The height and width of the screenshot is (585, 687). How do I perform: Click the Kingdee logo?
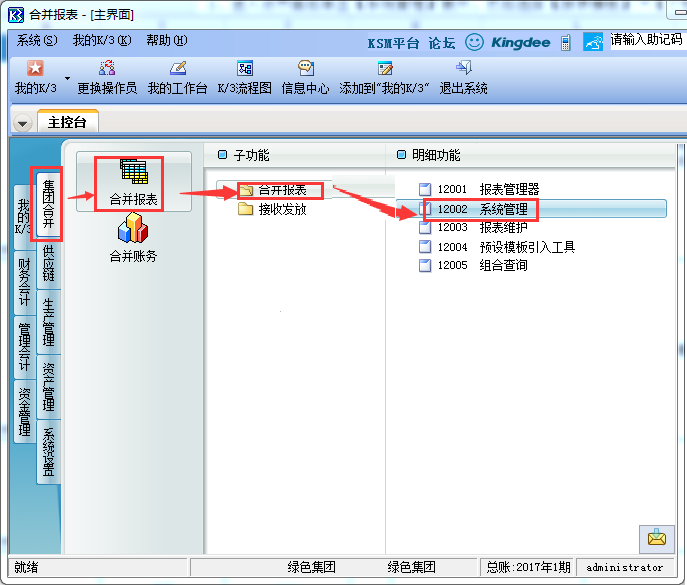point(521,43)
